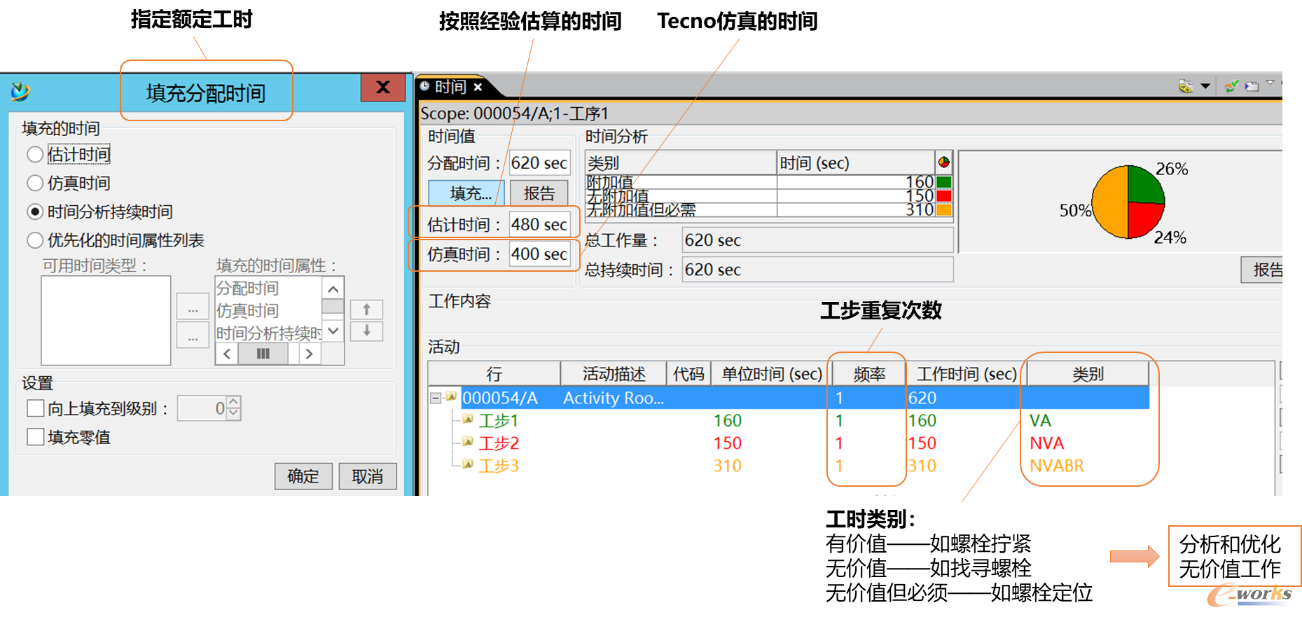Open the view menu triangle in 时间 toolbar

pos(1270,83)
